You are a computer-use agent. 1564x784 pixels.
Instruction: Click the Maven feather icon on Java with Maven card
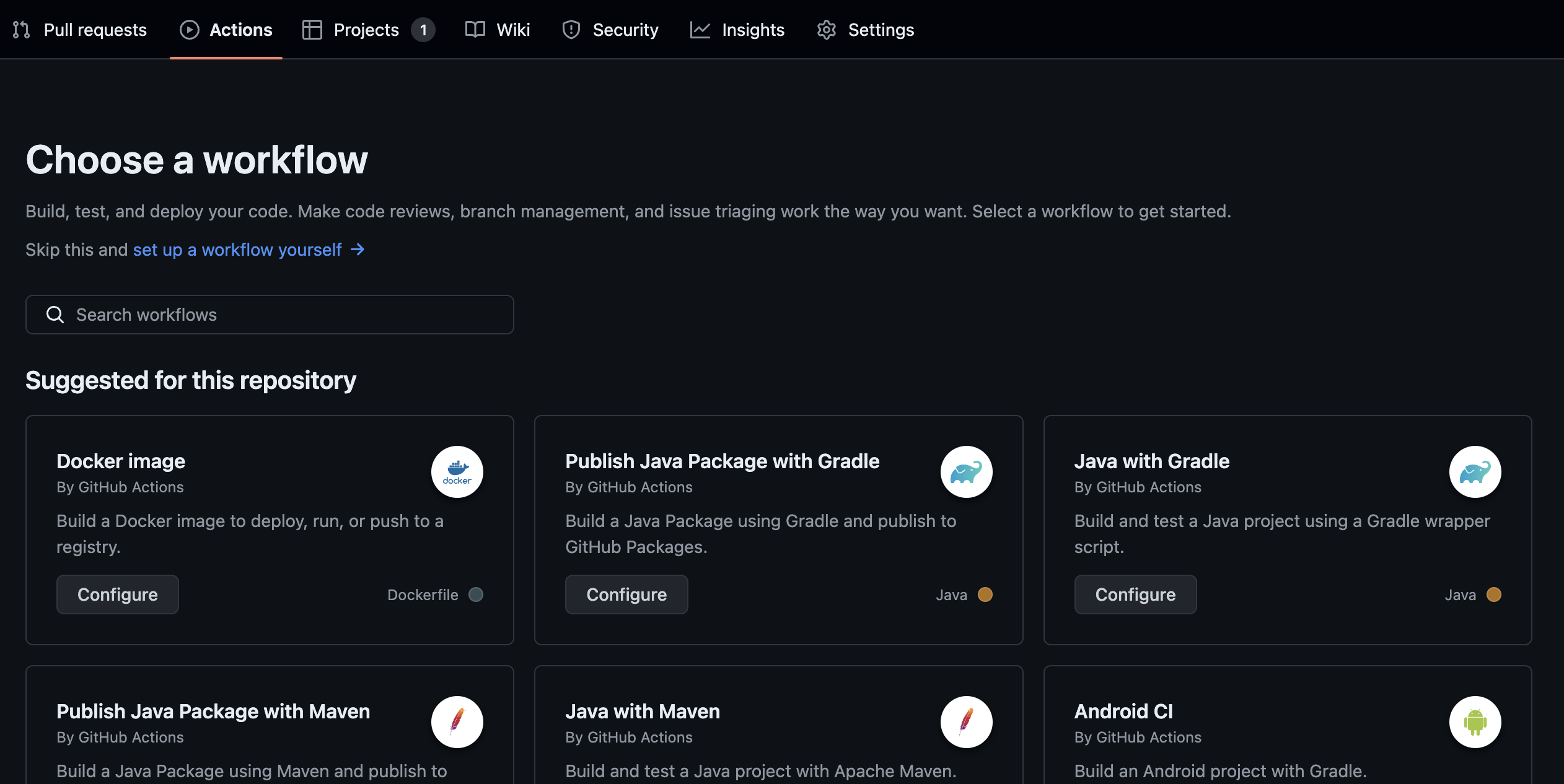(x=967, y=722)
